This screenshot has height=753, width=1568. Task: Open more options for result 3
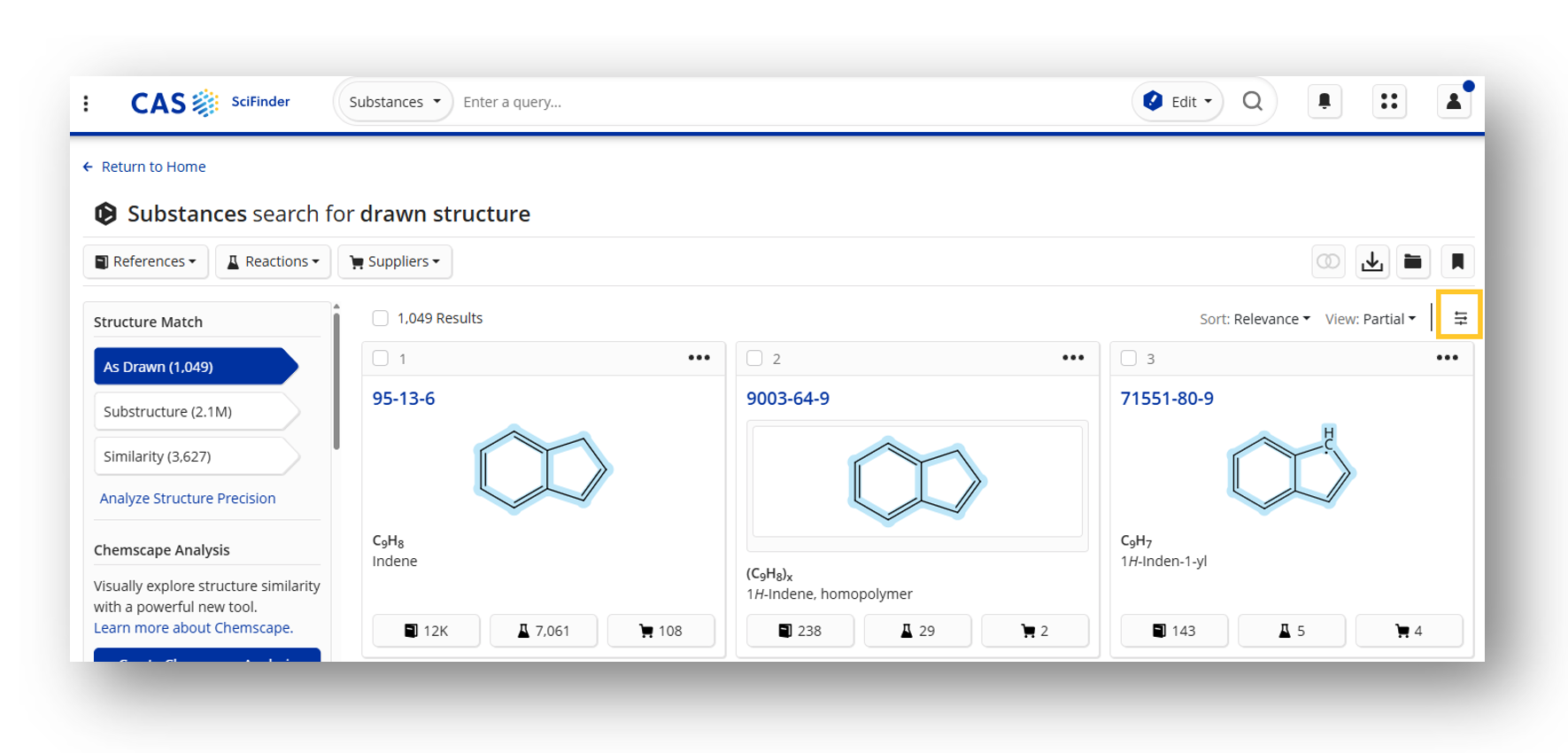1448,358
